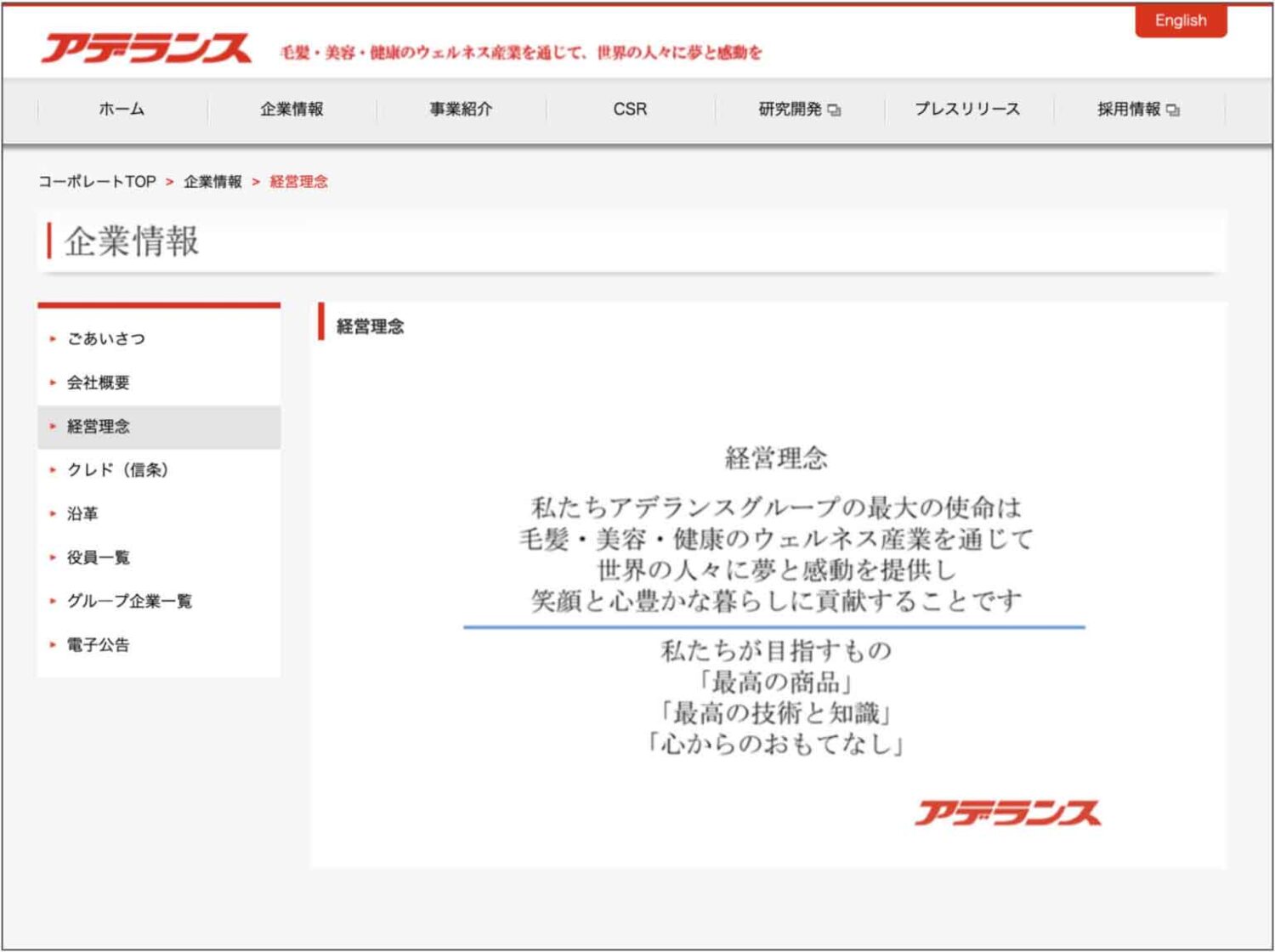1275x952 pixels.
Task: Click the text 私たちが目指すもの
Action: coord(776,651)
